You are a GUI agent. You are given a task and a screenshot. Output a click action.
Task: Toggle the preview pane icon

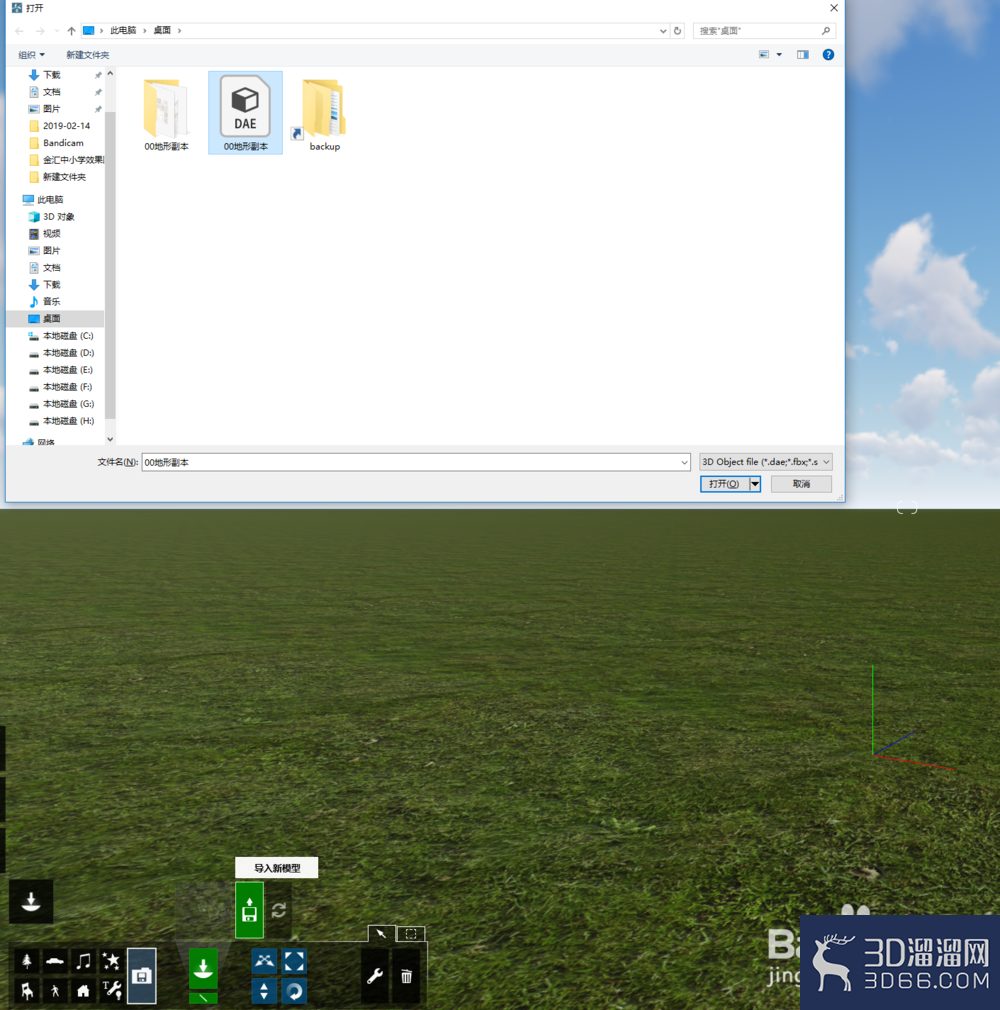tap(802, 55)
